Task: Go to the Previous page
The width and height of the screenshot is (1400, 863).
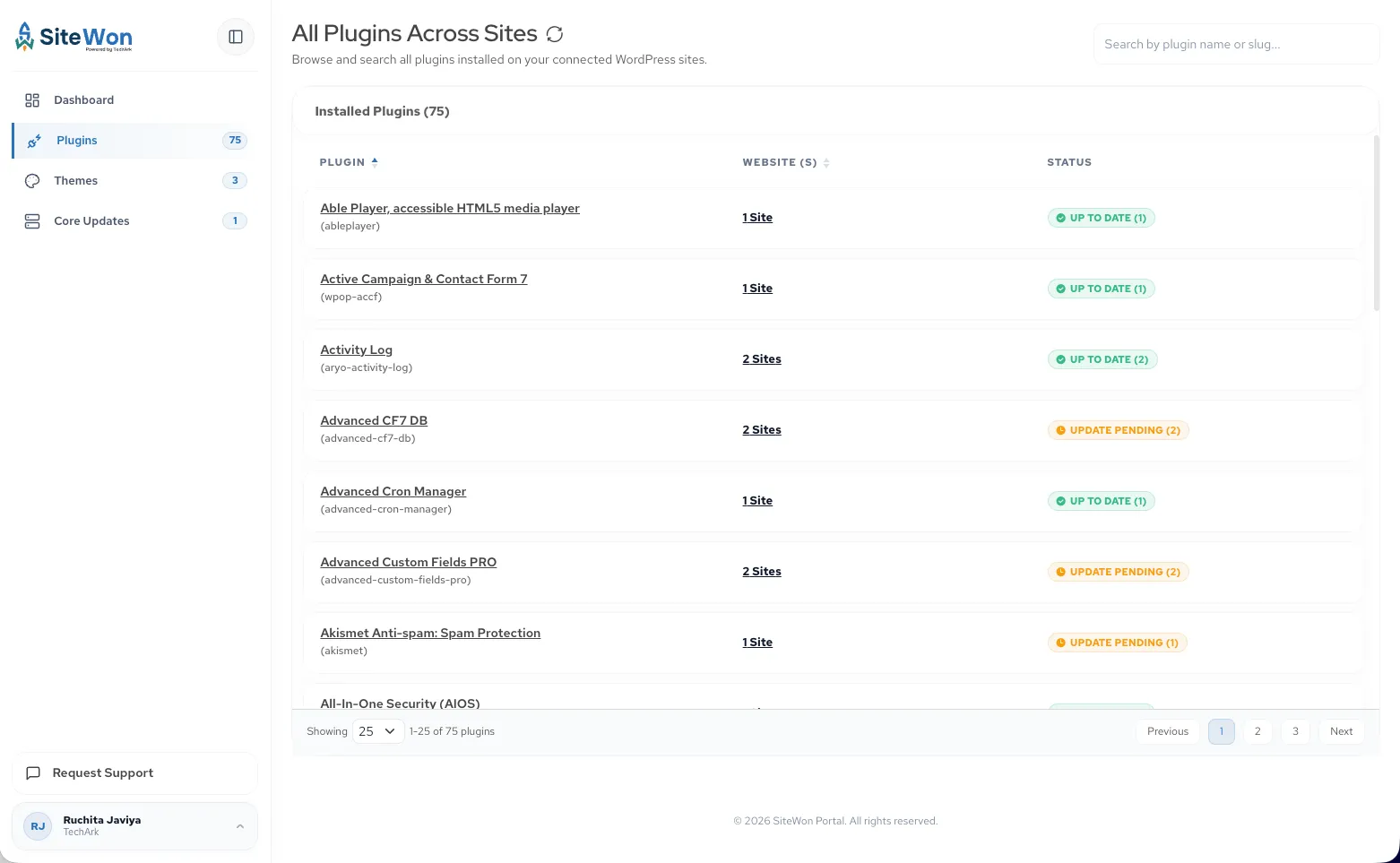Action: pyautogui.click(x=1168, y=731)
